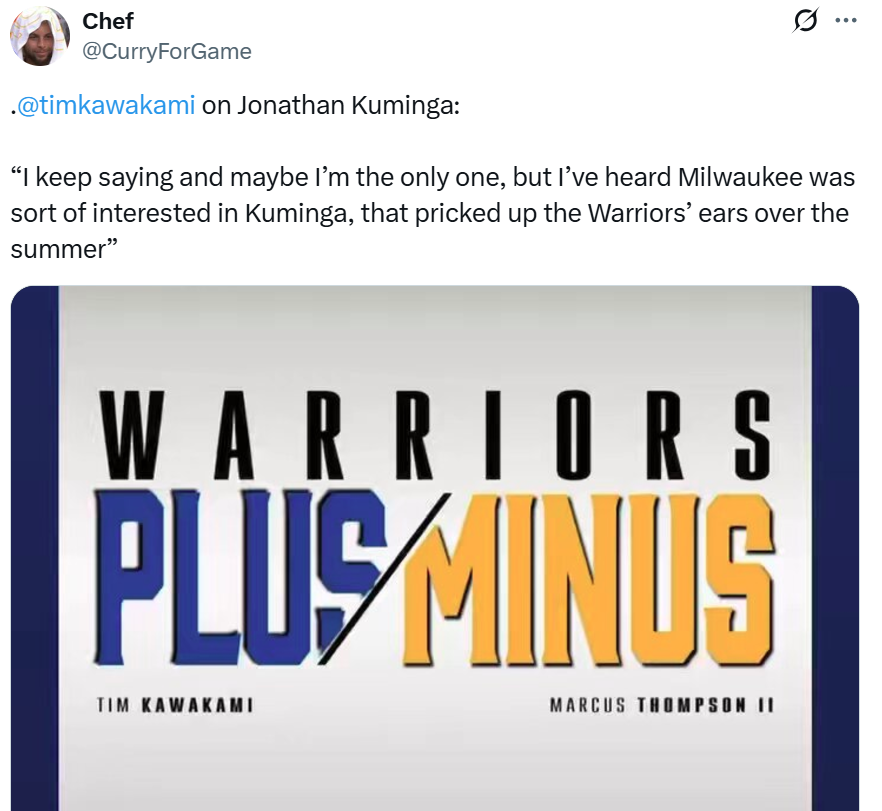
Task: Click "Marcus Thompson II" name on the image
Action: [x=662, y=705]
